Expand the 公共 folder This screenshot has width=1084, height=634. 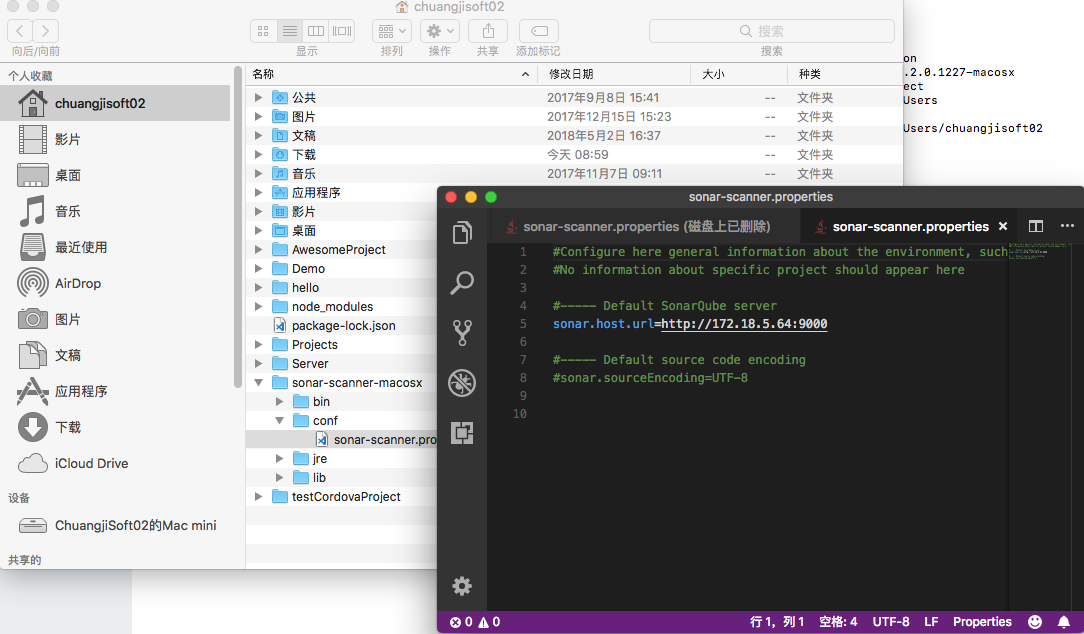pyautogui.click(x=259, y=97)
